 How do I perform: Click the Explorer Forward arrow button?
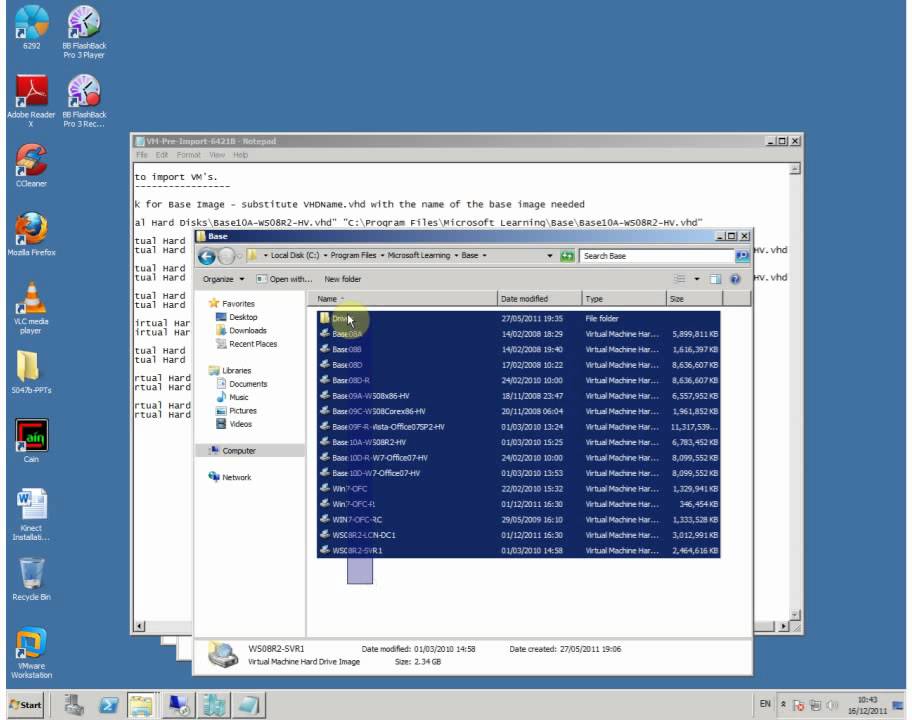click(226, 256)
